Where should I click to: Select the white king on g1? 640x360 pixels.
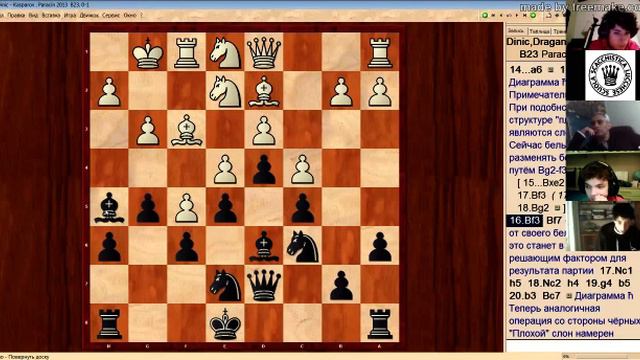click(x=147, y=53)
